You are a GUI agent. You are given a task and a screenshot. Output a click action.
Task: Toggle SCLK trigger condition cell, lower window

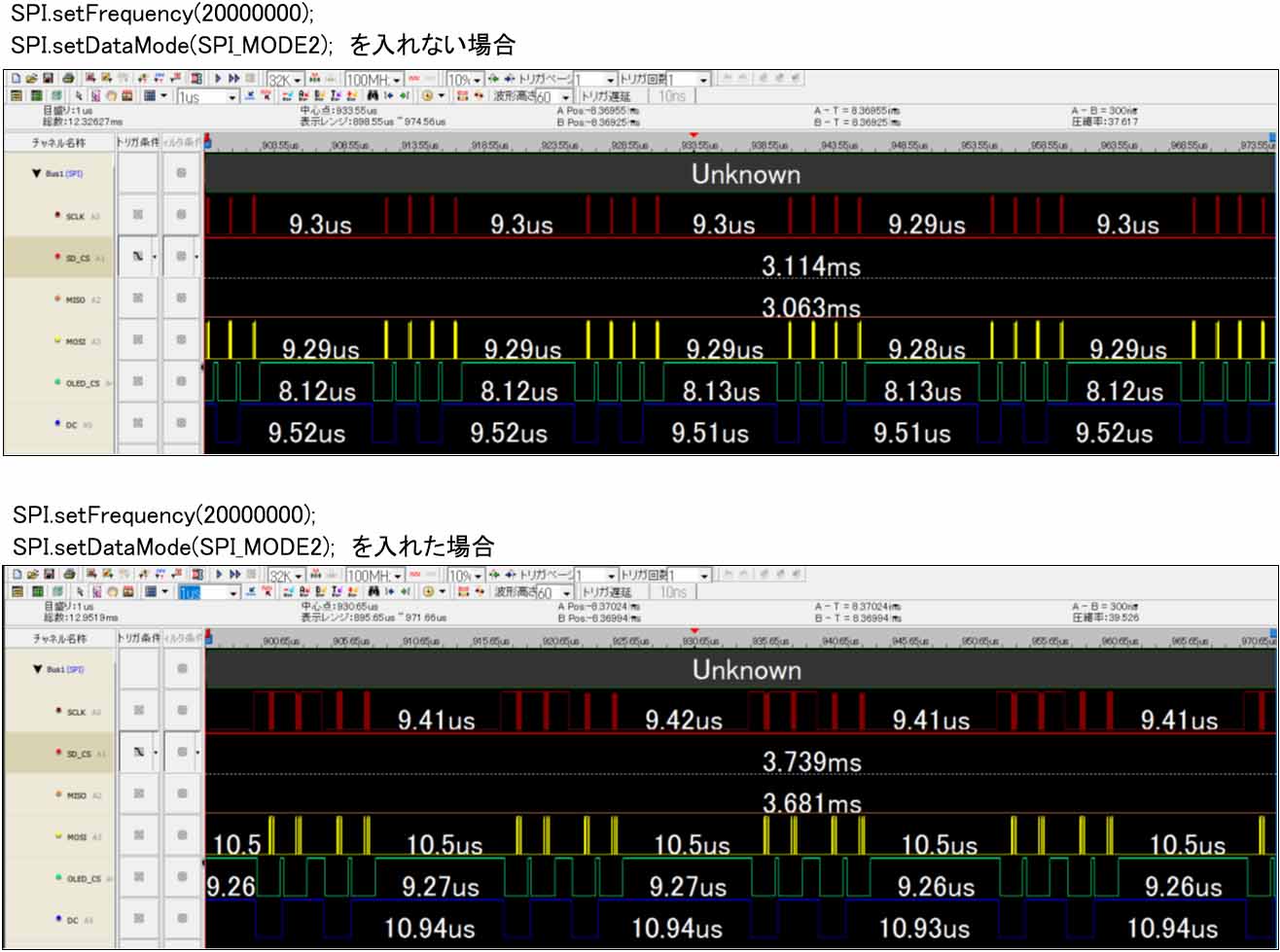[x=138, y=711]
